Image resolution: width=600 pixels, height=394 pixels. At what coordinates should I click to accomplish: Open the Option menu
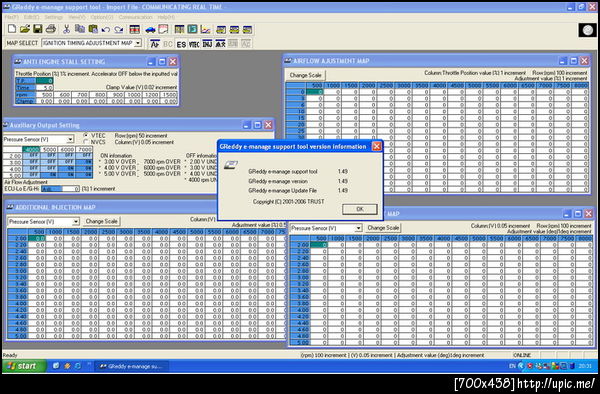102,17
